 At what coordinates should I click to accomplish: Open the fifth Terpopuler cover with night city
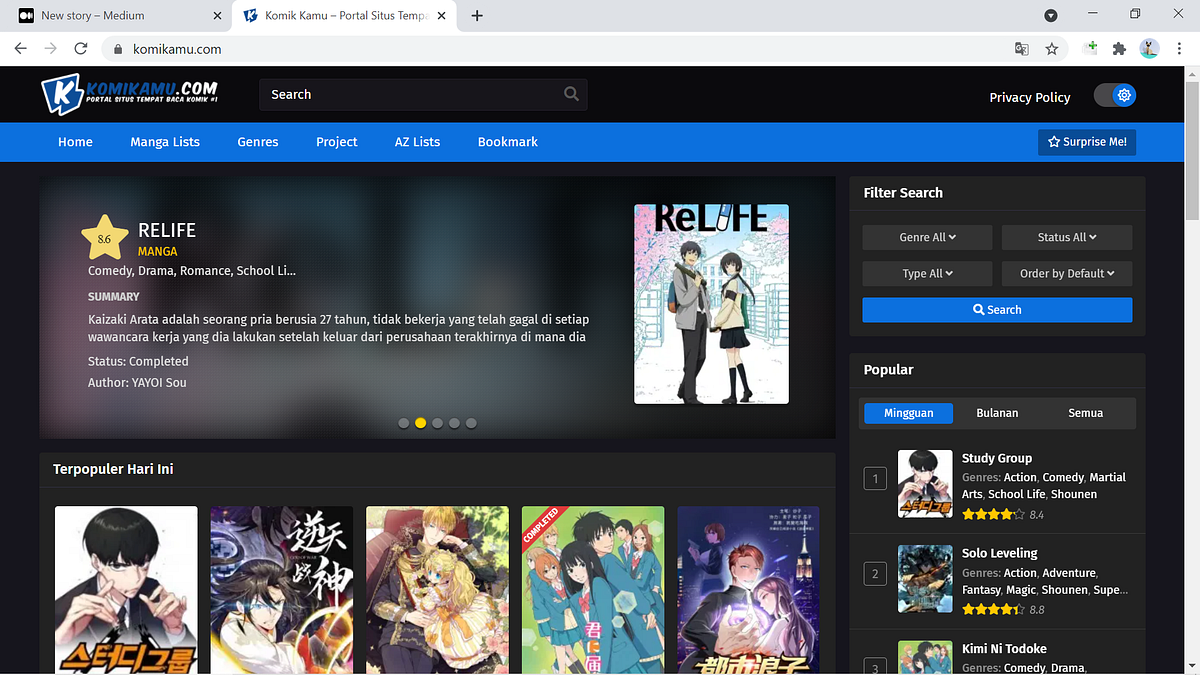(x=749, y=590)
